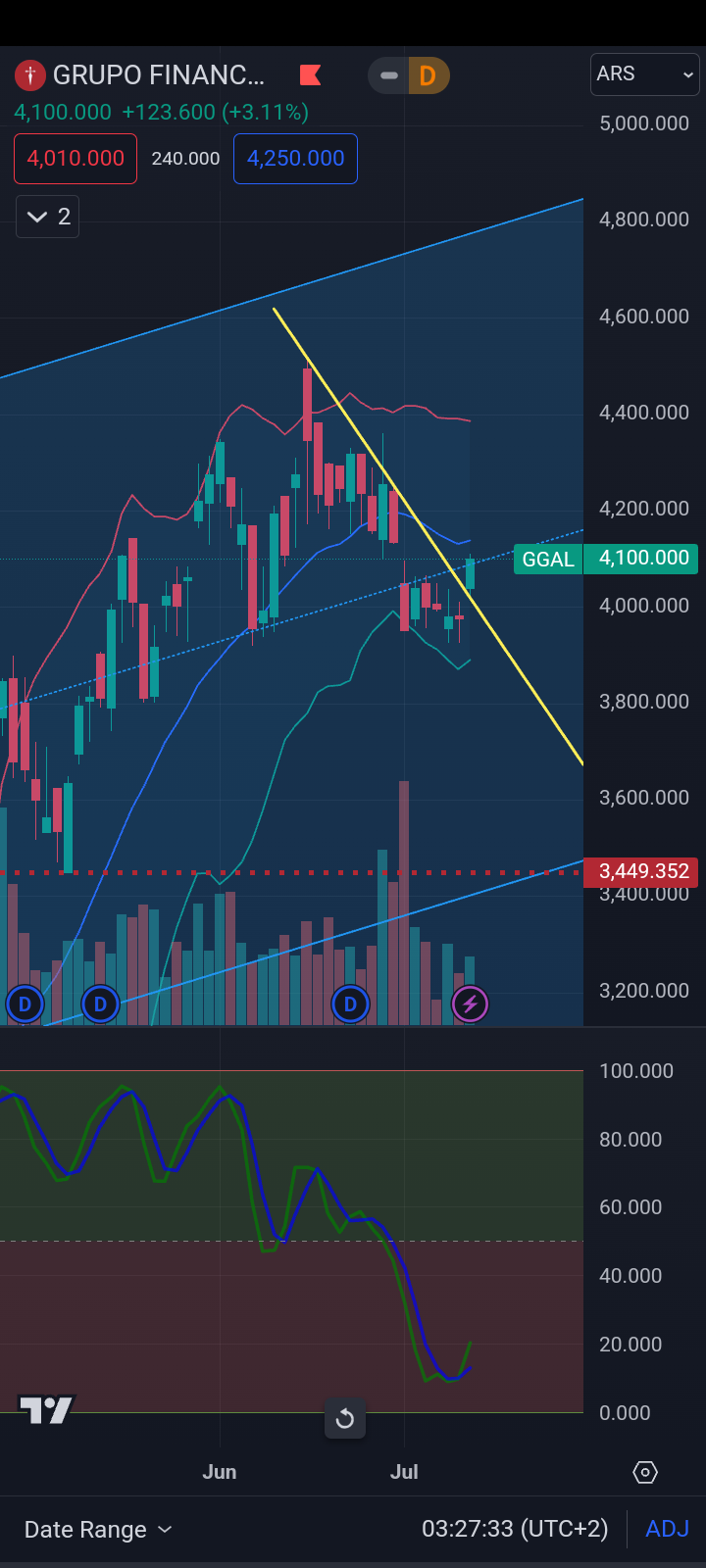
Task: Click the GGAL price label tag
Action: coord(548,559)
